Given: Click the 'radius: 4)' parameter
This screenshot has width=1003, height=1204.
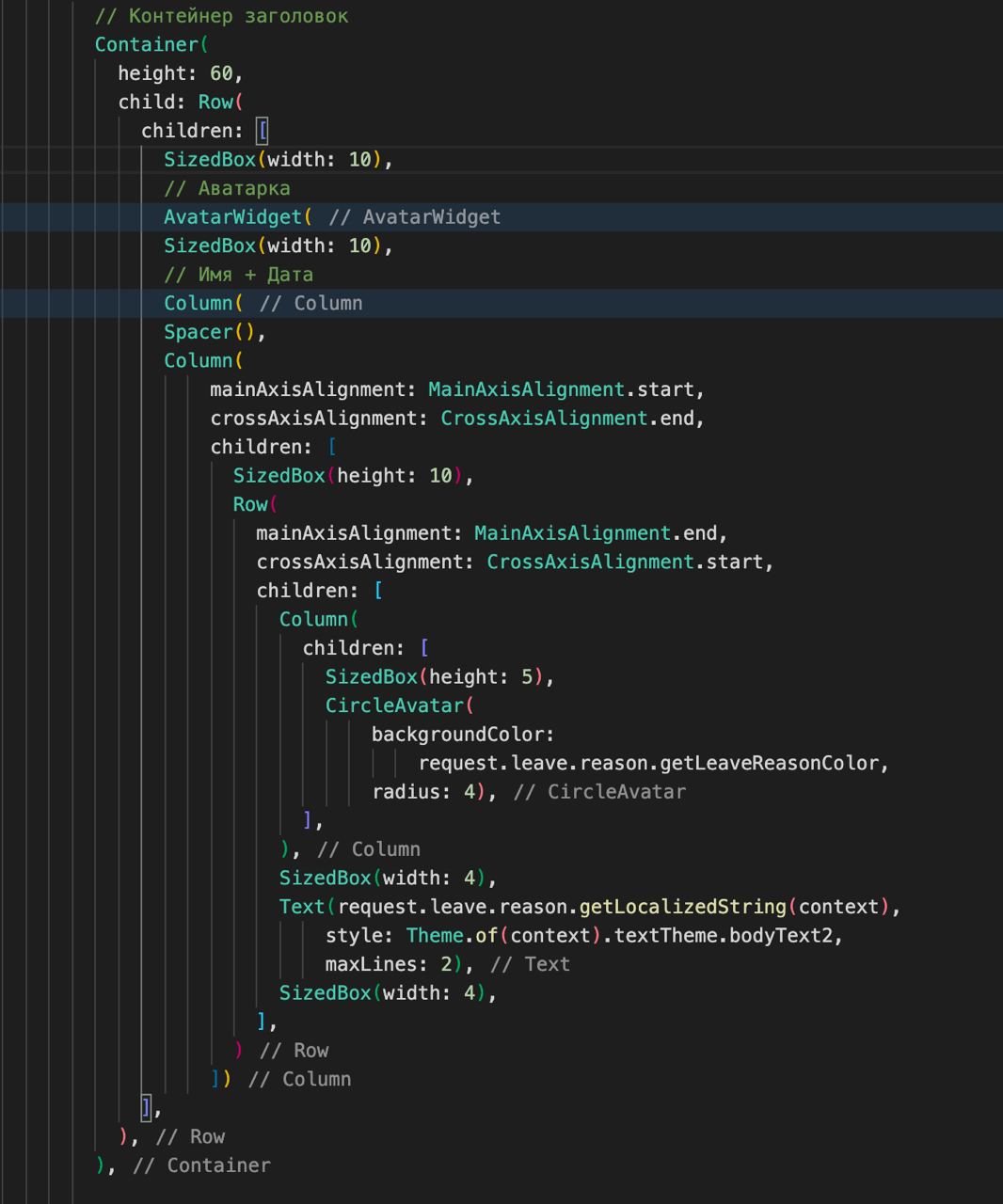Looking at the screenshot, I should (429, 792).
